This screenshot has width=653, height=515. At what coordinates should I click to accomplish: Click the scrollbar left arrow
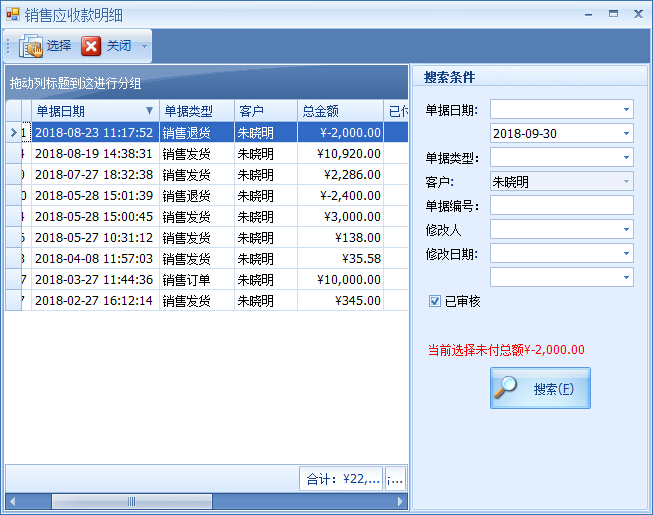click(13, 501)
